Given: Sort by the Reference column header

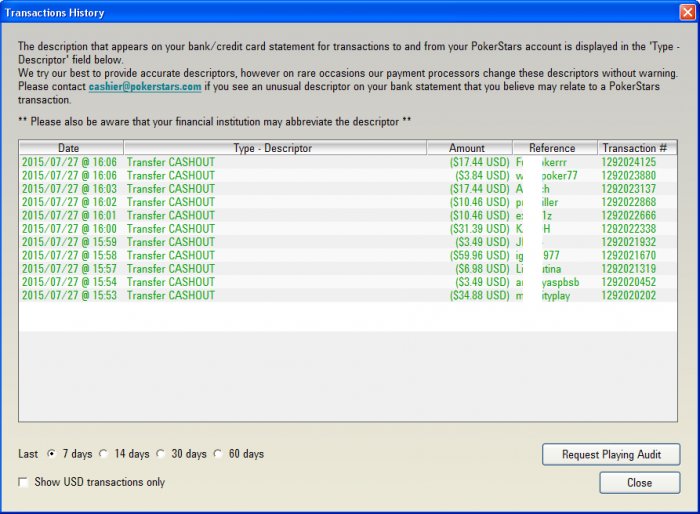Looking at the screenshot, I should pyautogui.click(x=555, y=148).
